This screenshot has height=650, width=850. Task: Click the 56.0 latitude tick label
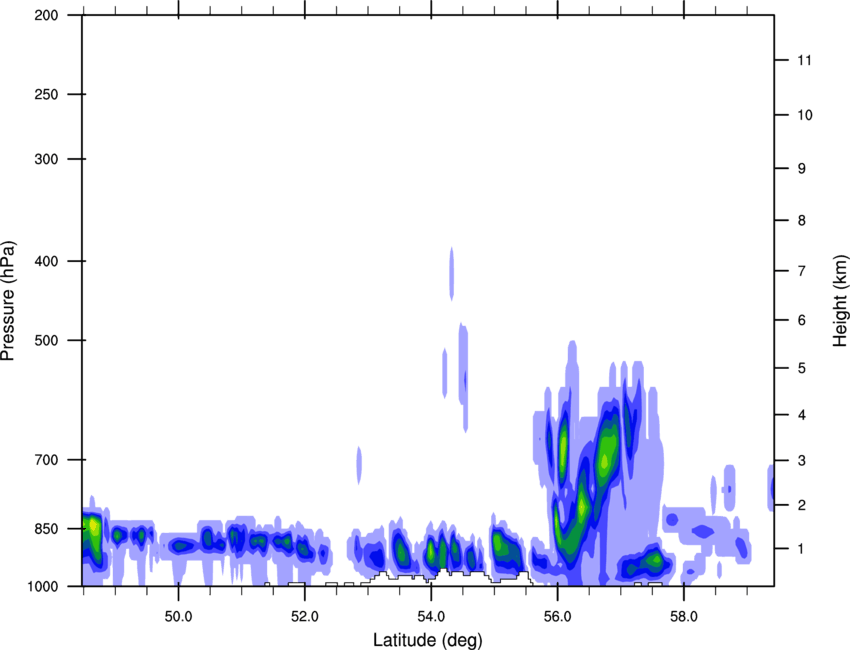pyautogui.click(x=558, y=617)
